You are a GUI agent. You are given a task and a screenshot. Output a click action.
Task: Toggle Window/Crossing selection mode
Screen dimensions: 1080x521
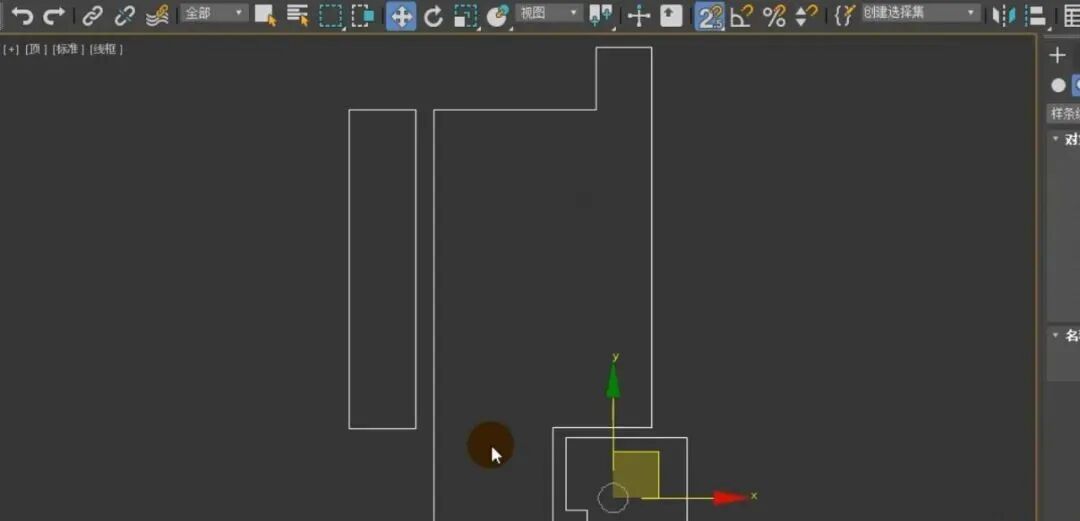pos(363,15)
